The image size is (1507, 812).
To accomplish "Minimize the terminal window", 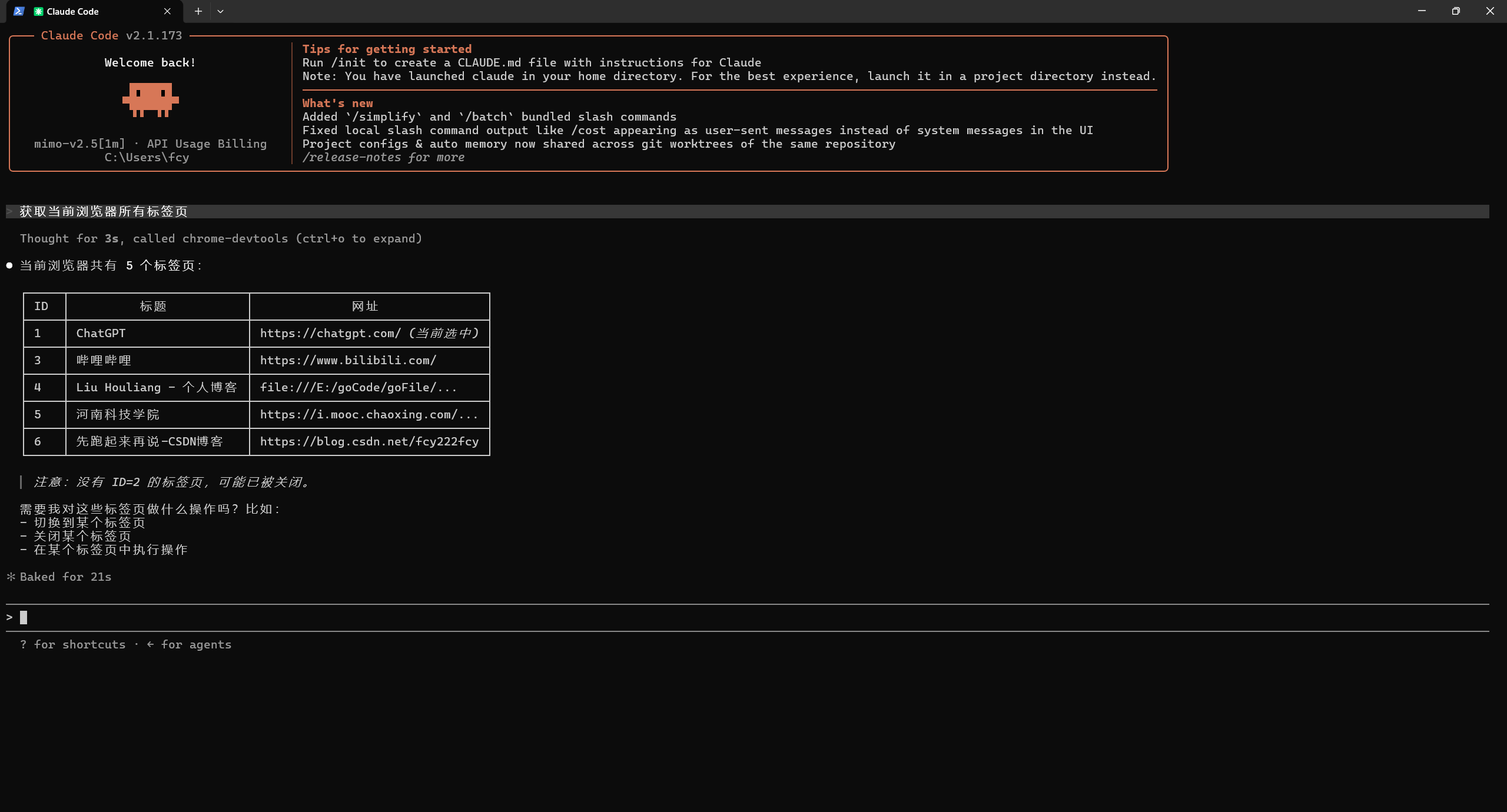I will pyautogui.click(x=1422, y=11).
